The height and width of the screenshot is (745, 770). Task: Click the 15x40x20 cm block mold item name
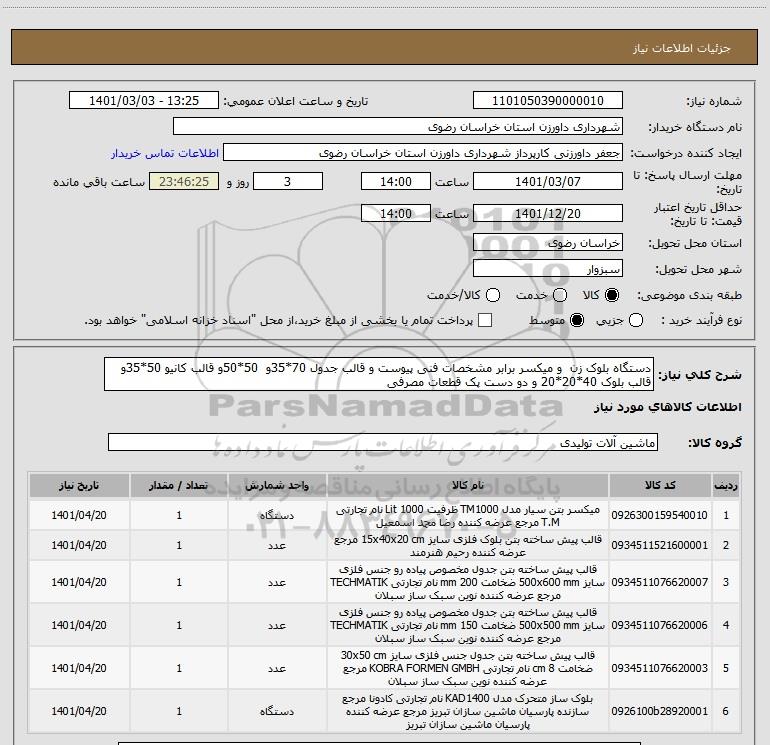tap(468, 546)
